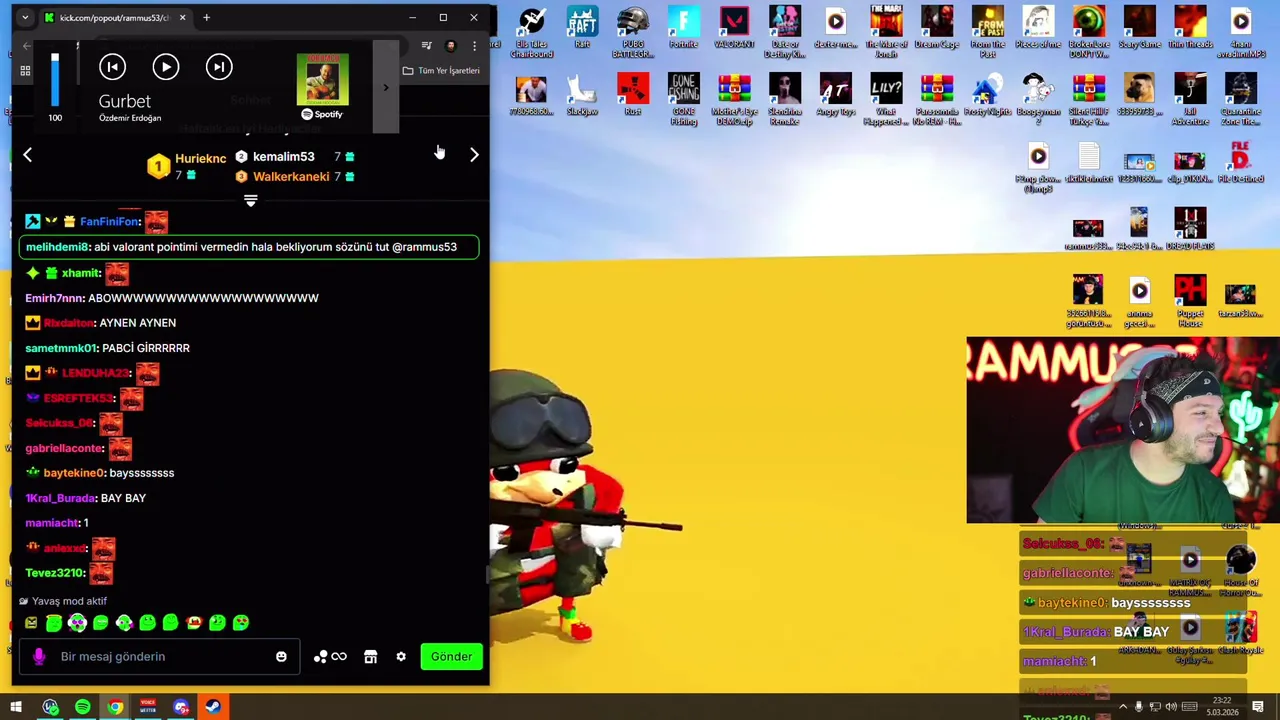Open Chrome media control icon

(427, 46)
